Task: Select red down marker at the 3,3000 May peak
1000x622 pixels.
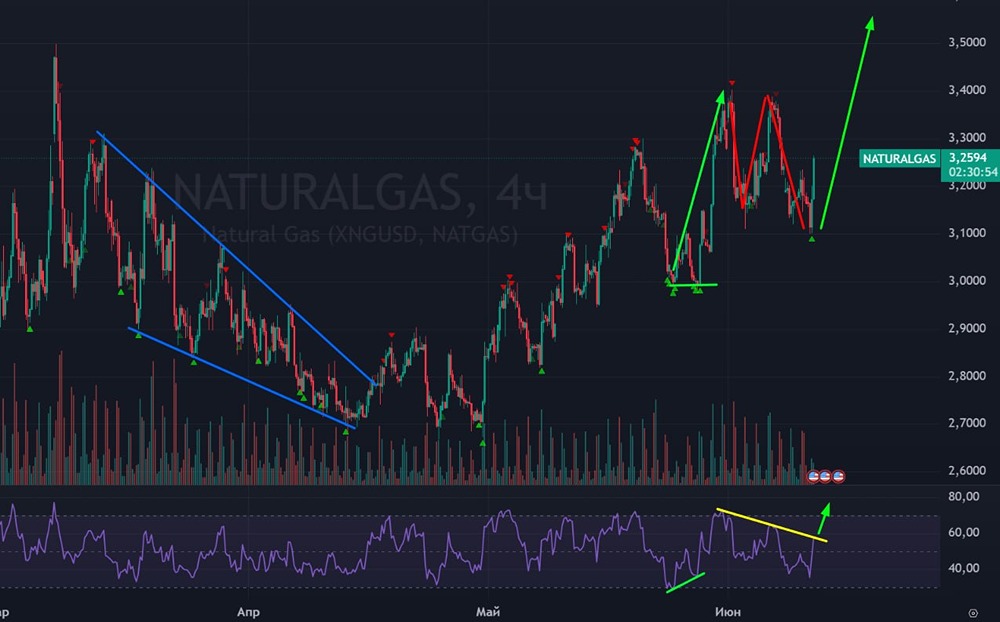Action: (x=636, y=141)
